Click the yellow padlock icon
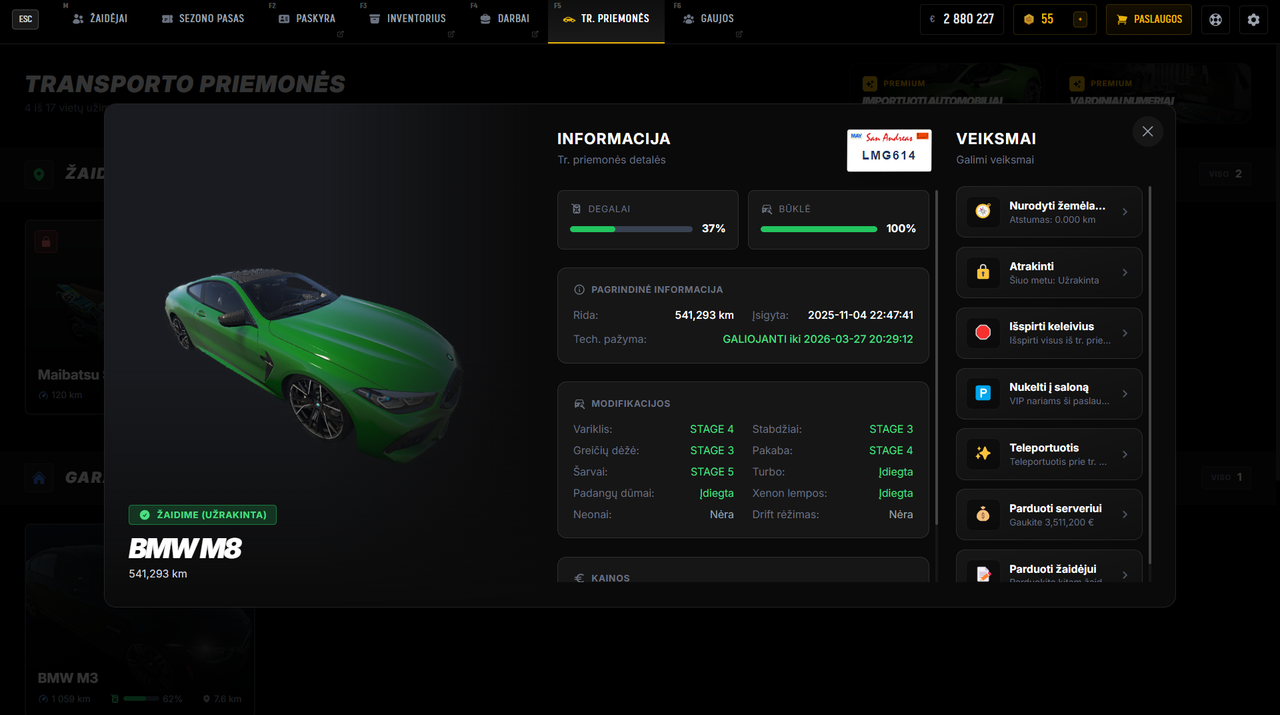The height and width of the screenshot is (715, 1280). (x=983, y=273)
